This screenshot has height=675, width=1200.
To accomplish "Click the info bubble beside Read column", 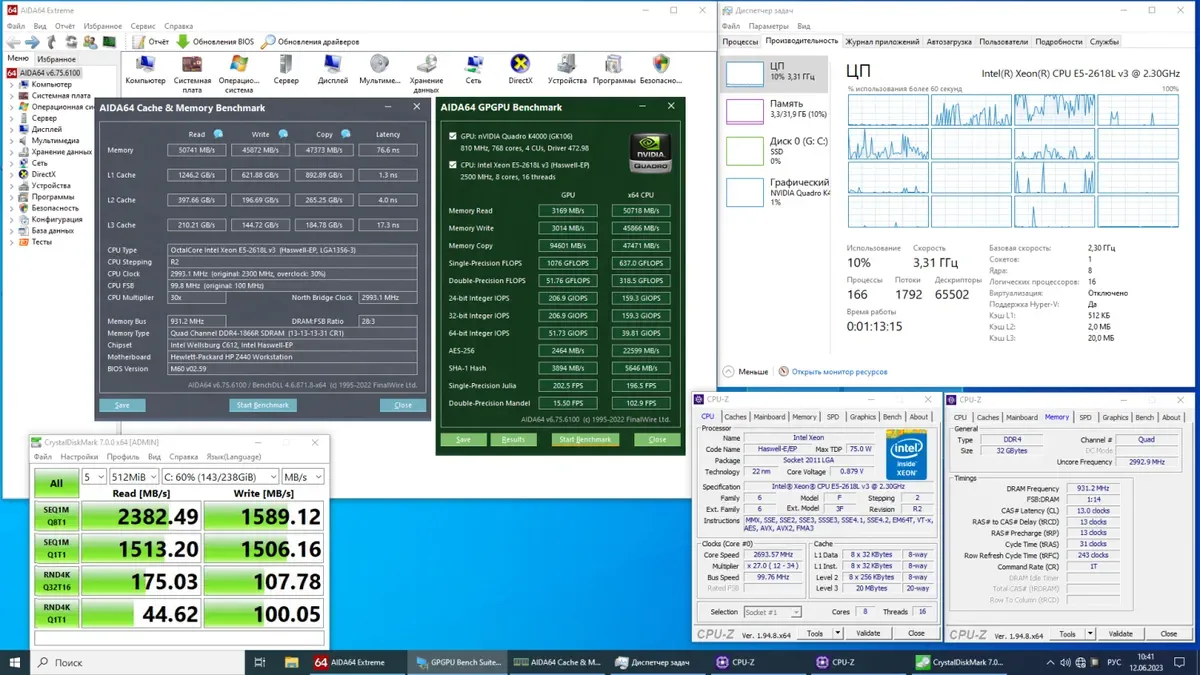I will click(218, 134).
